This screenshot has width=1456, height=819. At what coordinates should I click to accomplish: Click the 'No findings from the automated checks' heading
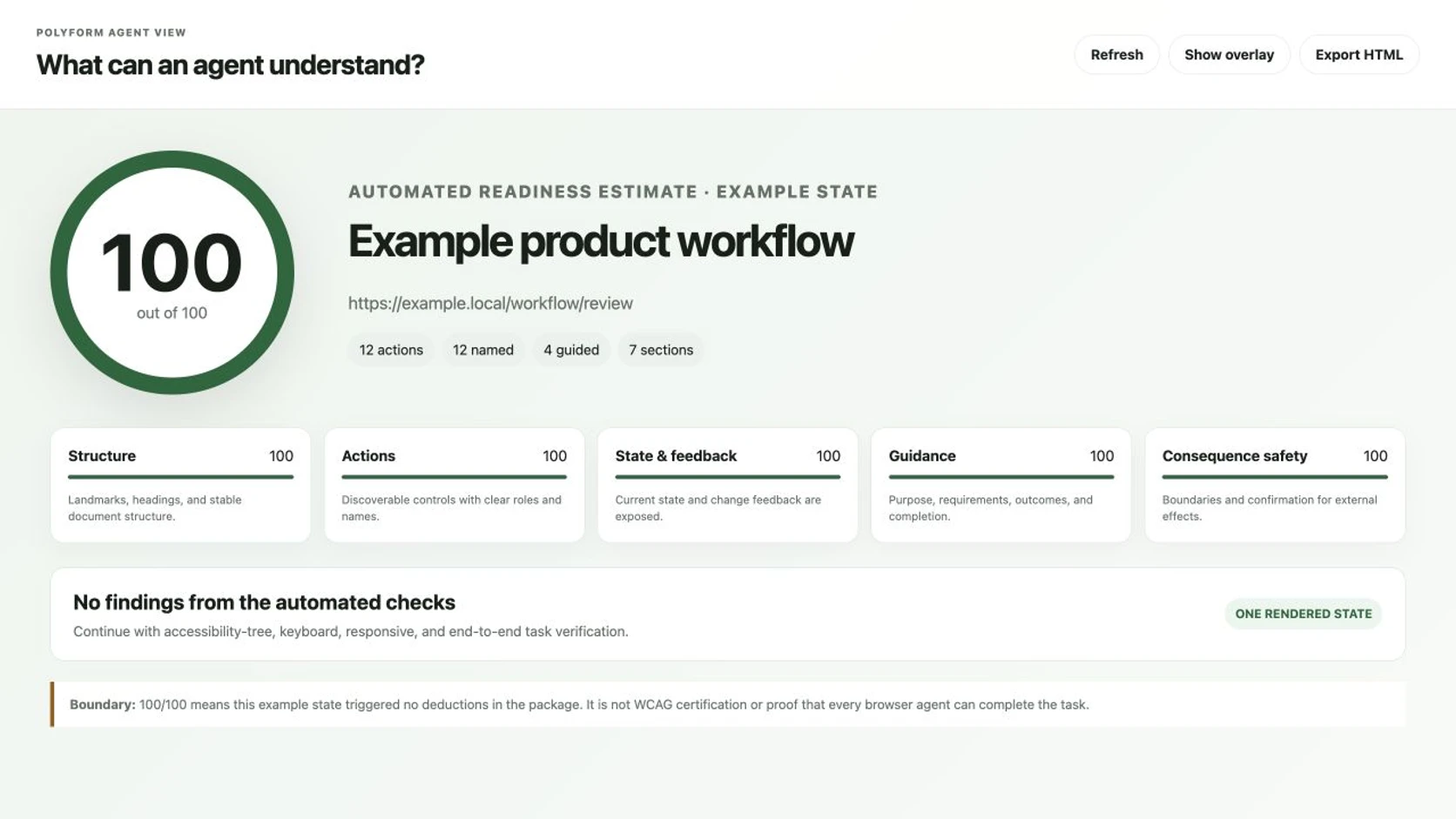click(264, 602)
